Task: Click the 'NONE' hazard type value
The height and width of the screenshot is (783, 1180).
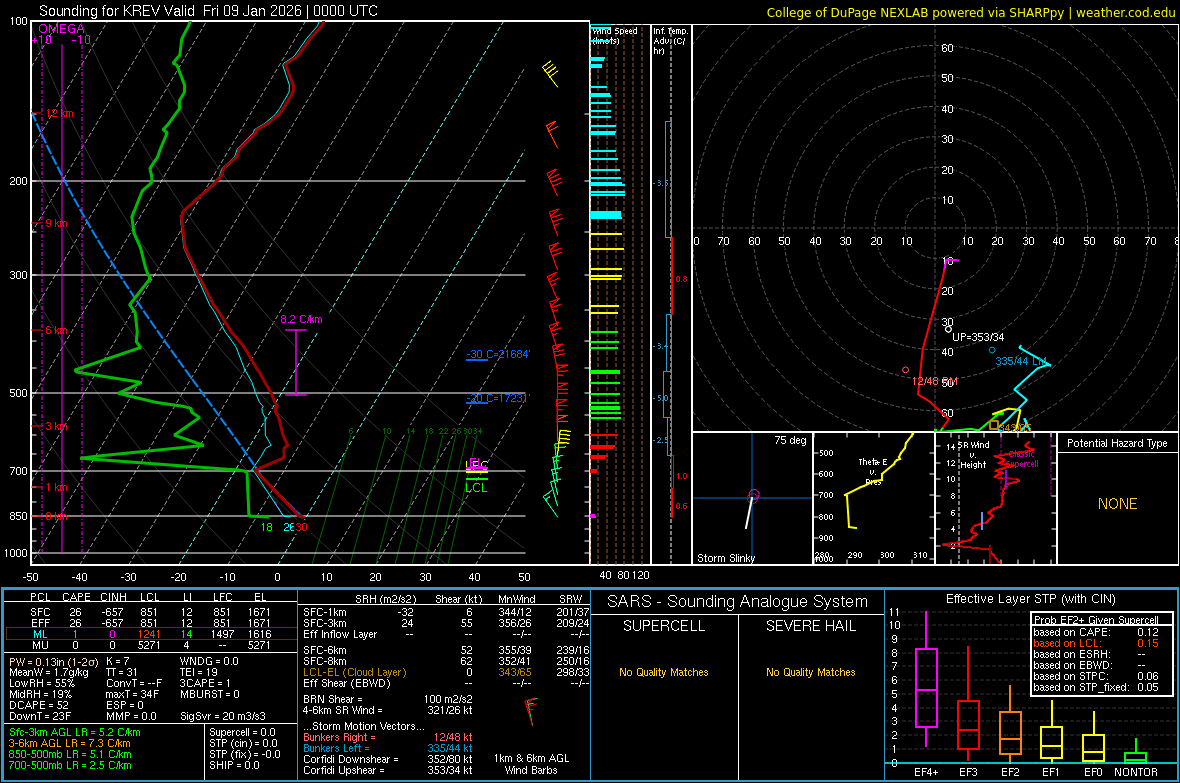Action: [1118, 504]
